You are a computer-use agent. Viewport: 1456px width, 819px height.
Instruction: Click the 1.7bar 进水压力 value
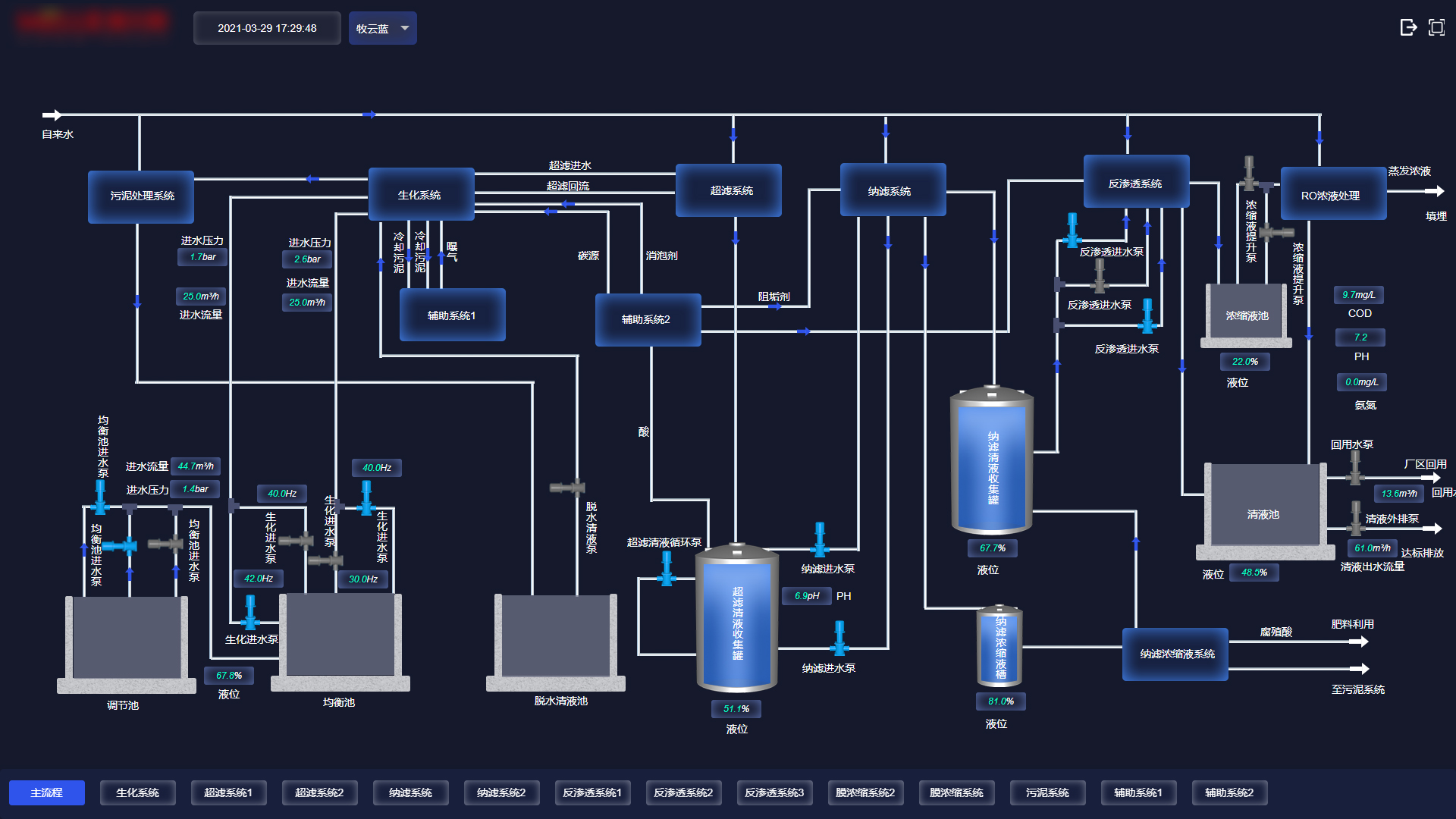pos(202,257)
